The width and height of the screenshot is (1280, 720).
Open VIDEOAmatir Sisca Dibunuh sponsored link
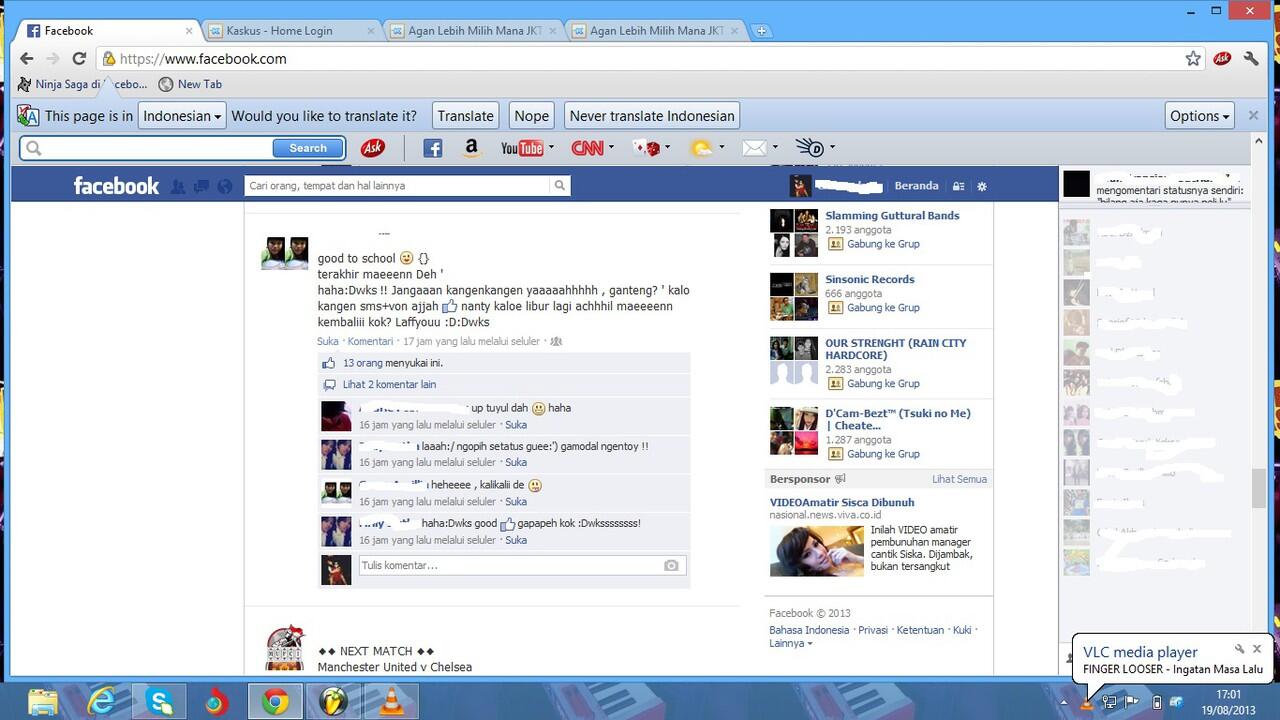click(x=842, y=502)
